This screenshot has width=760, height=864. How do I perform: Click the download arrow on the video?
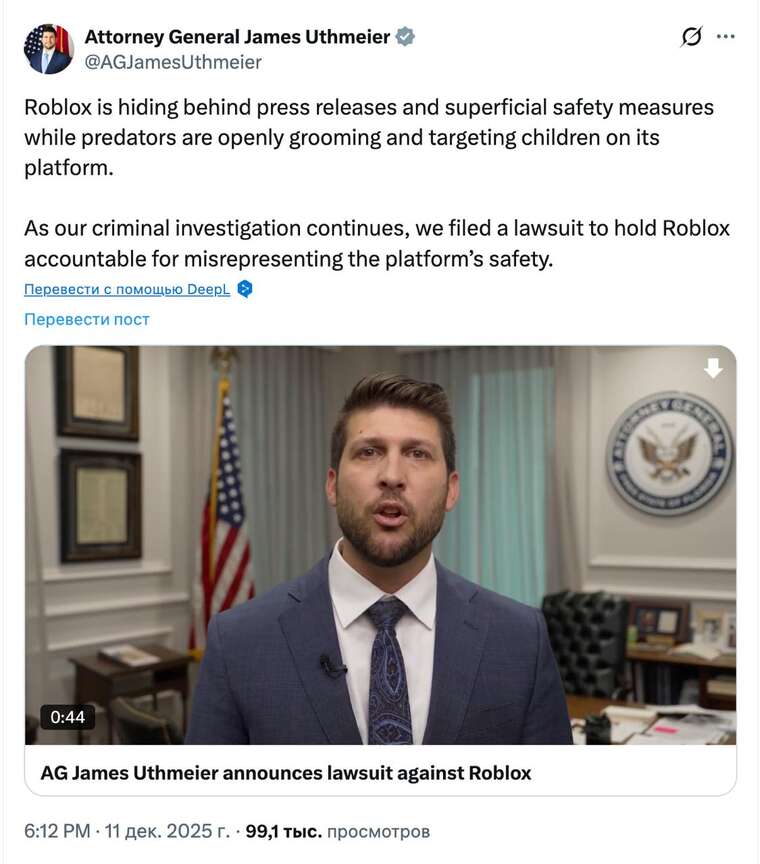click(713, 368)
